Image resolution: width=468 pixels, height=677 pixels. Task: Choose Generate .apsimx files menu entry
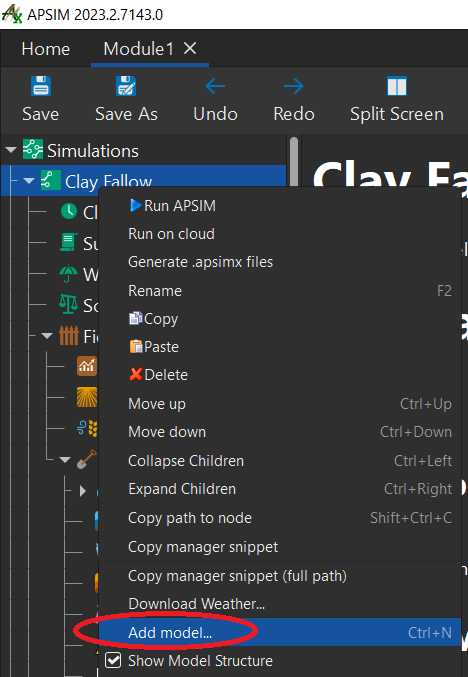280,262
